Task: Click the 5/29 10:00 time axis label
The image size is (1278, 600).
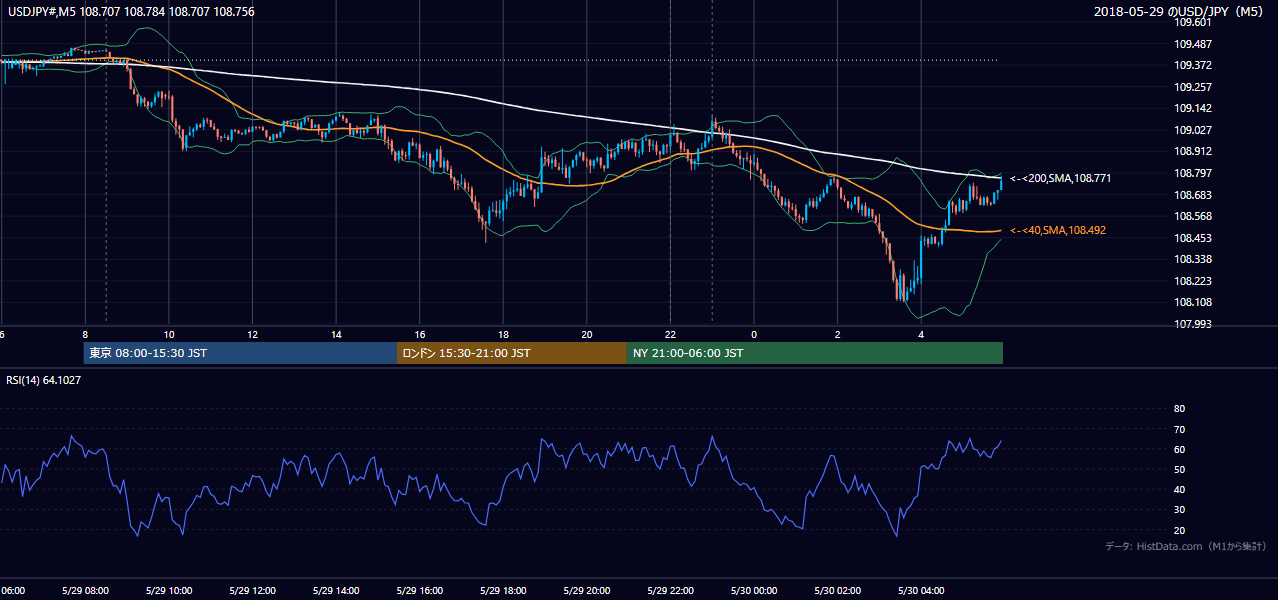Action: tap(169, 590)
